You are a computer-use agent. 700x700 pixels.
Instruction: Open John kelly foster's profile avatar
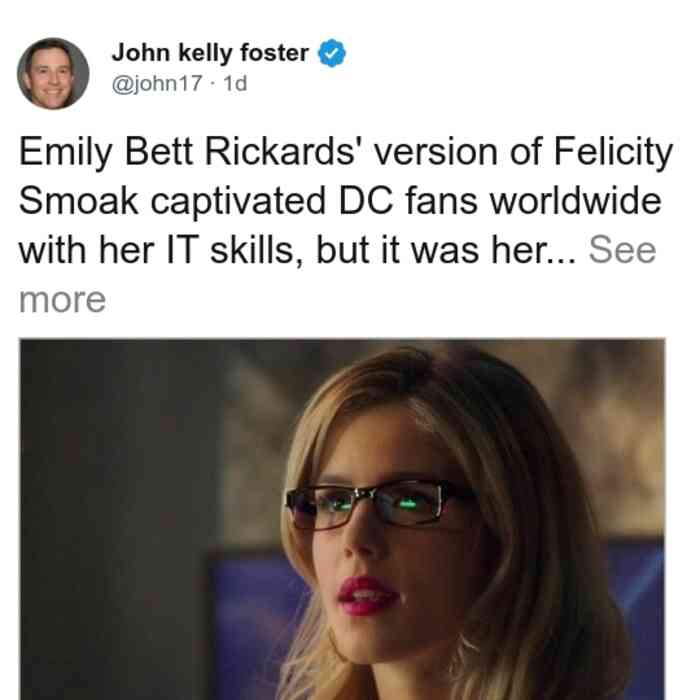[x=53, y=74]
